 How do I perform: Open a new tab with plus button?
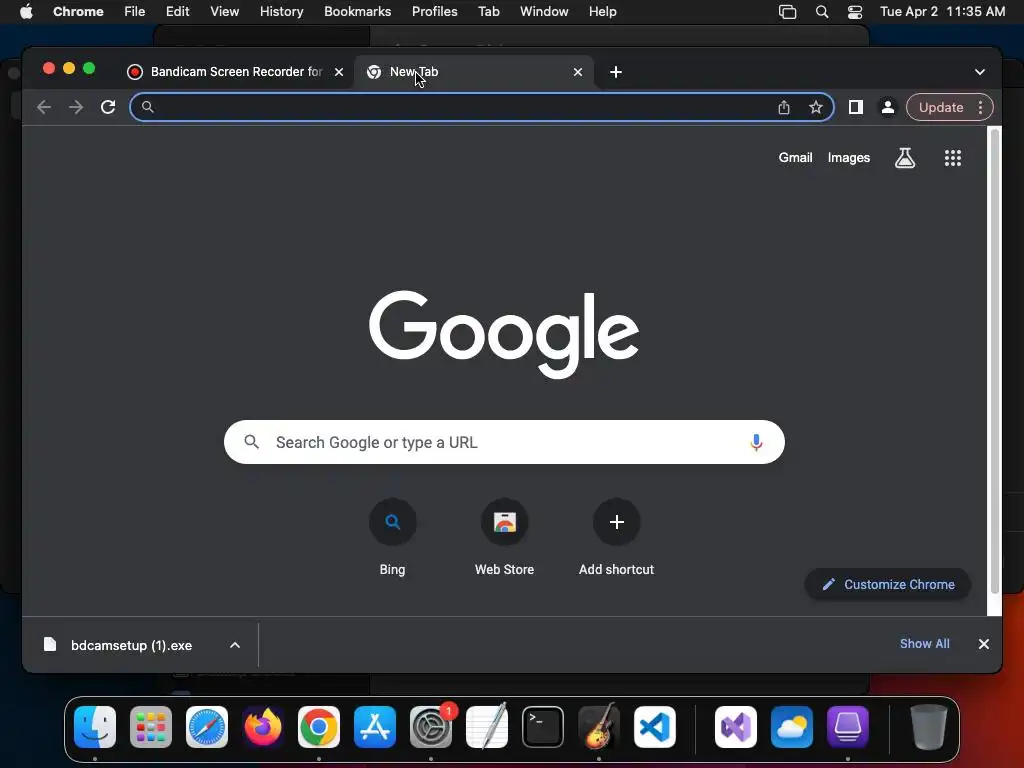click(616, 72)
